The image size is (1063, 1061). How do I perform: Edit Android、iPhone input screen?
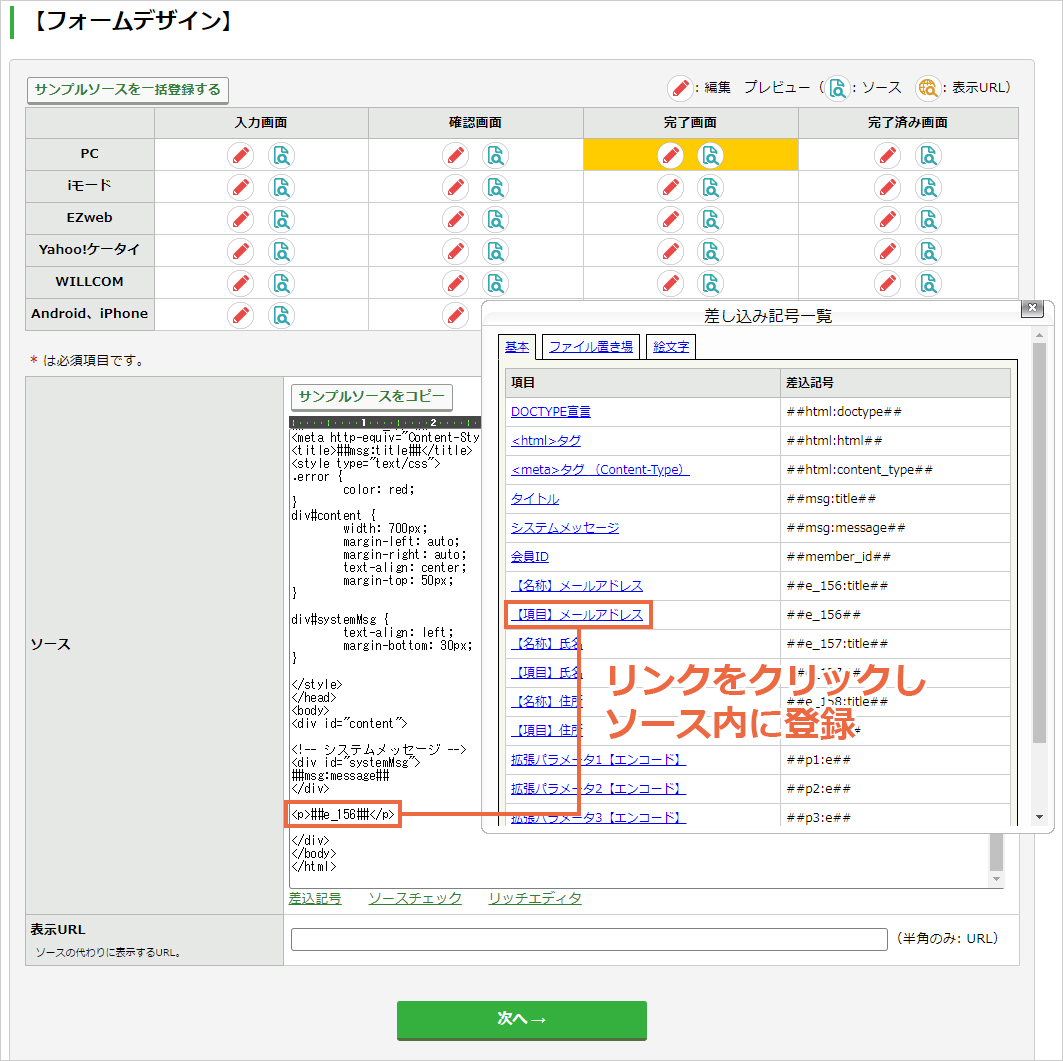pyautogui.click(x=241, y=315)
